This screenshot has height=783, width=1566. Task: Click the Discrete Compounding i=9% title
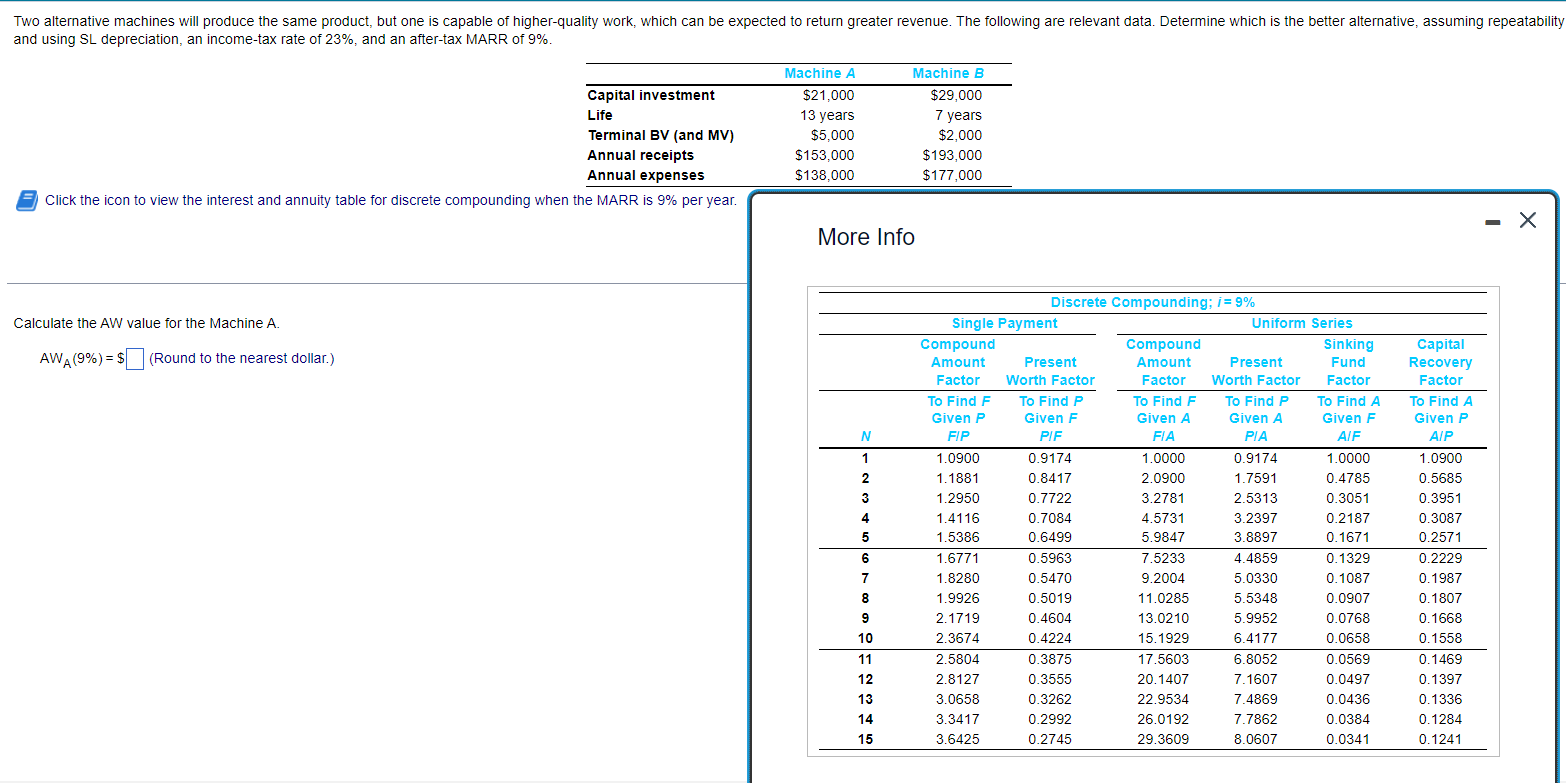(1153, 302)
